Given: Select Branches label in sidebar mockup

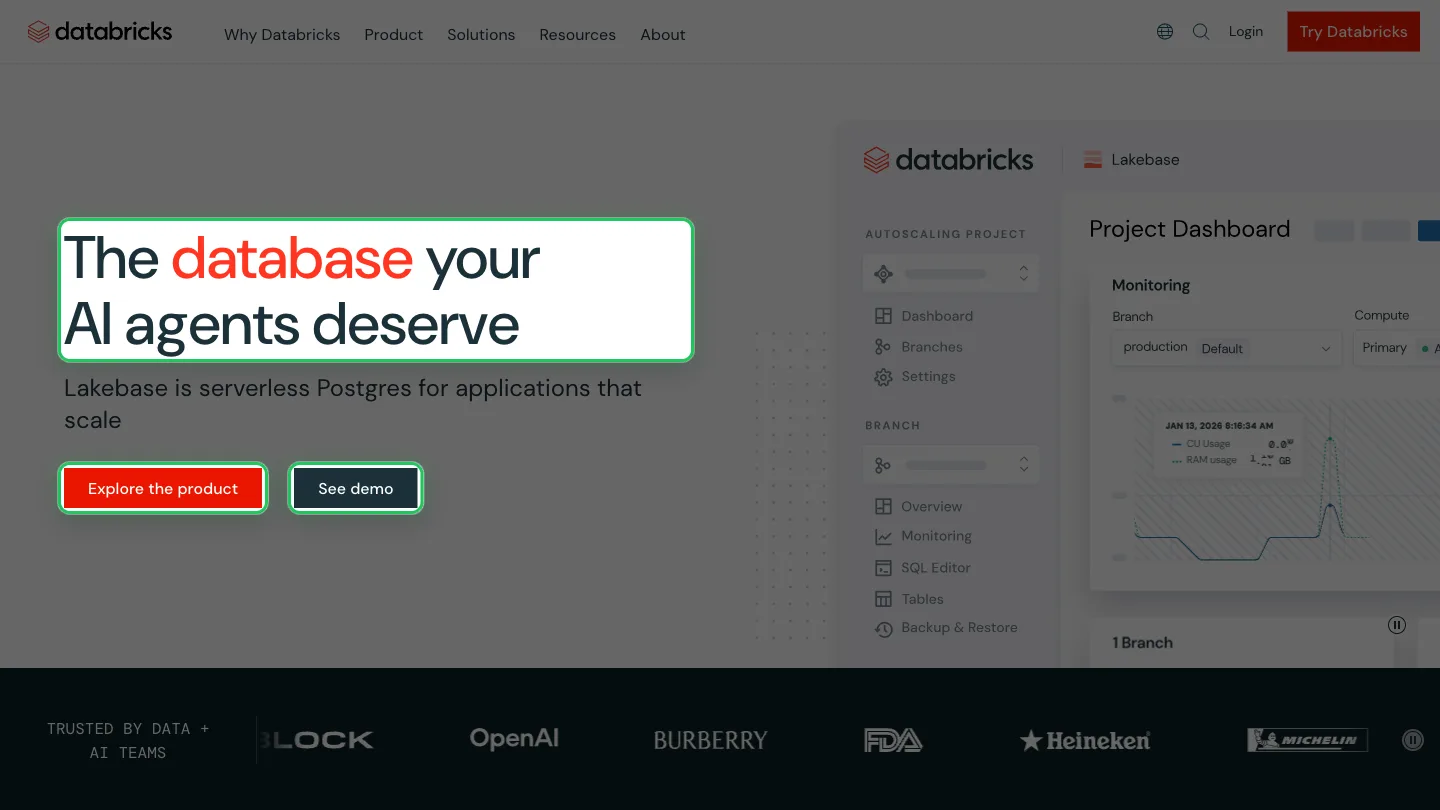Looking at the screenshot, I should click(932, 347).
